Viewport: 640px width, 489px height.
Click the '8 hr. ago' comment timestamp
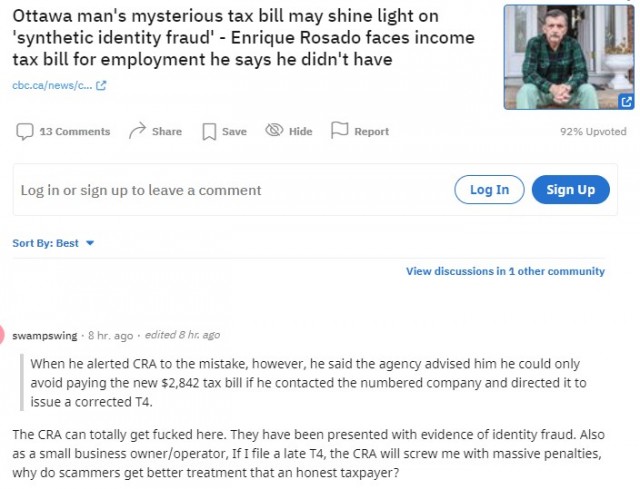pyautogui.click(x=111, y=336)
